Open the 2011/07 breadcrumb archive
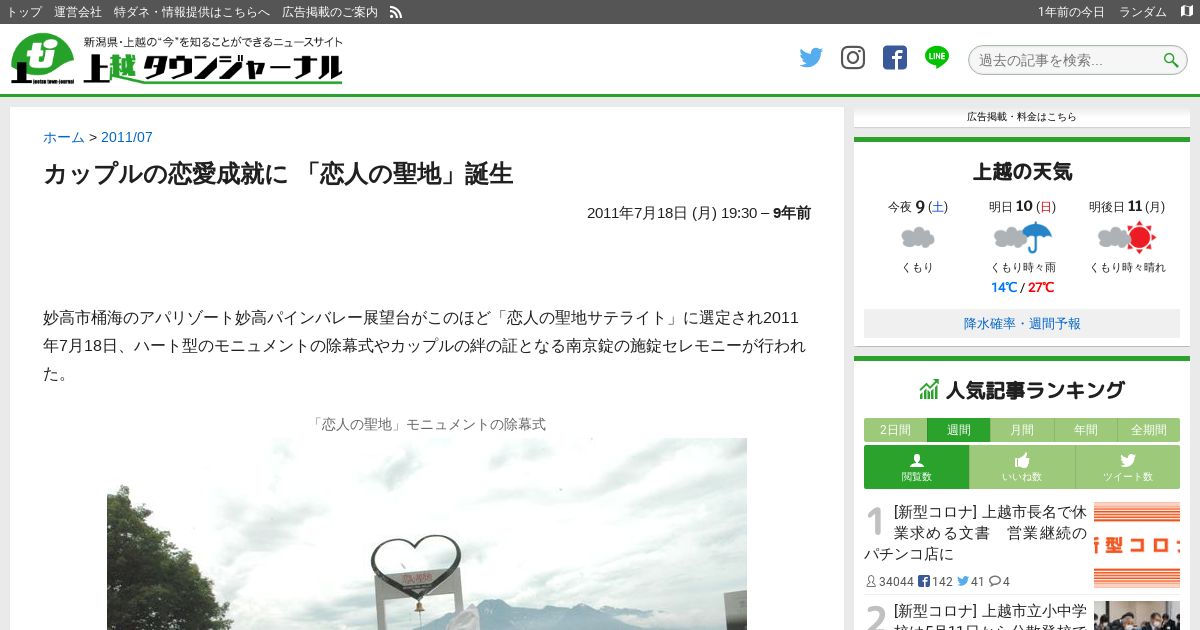The width and height of the screenshot is (1200, 630). tap(127, 137)
